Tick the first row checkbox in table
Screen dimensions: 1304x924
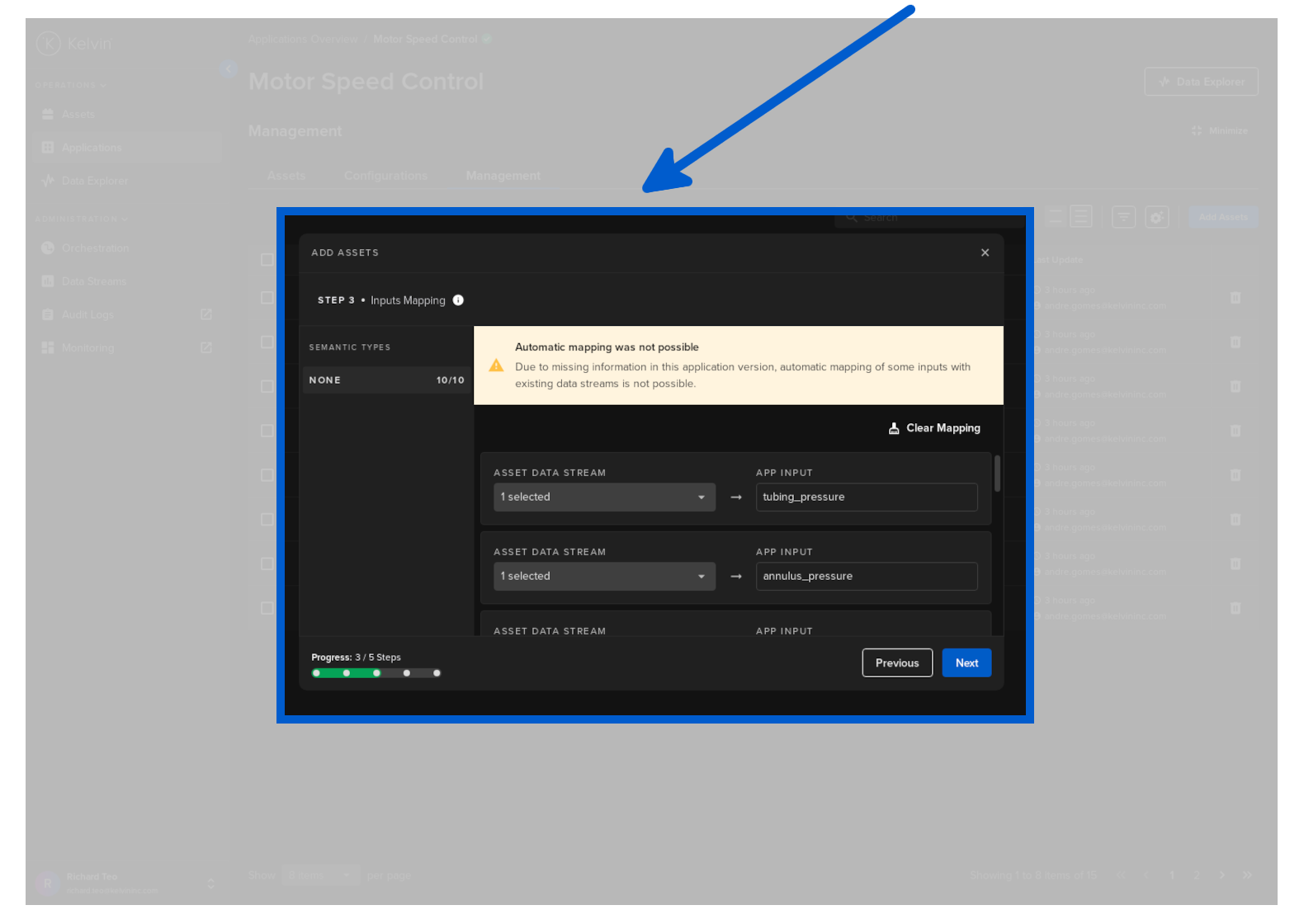point(267,297)
